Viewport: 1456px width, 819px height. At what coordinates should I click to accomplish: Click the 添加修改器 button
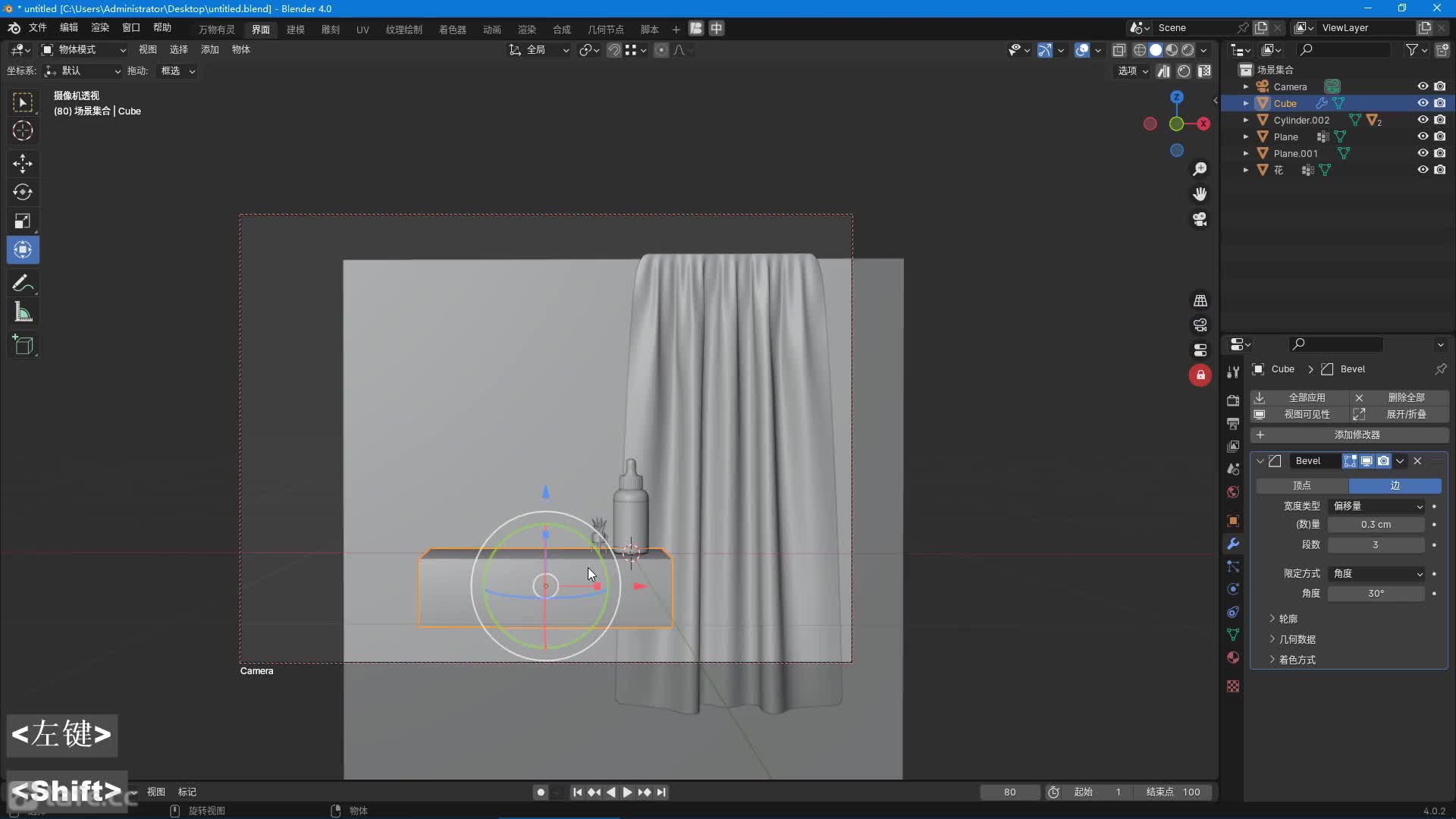point(1350,435)
